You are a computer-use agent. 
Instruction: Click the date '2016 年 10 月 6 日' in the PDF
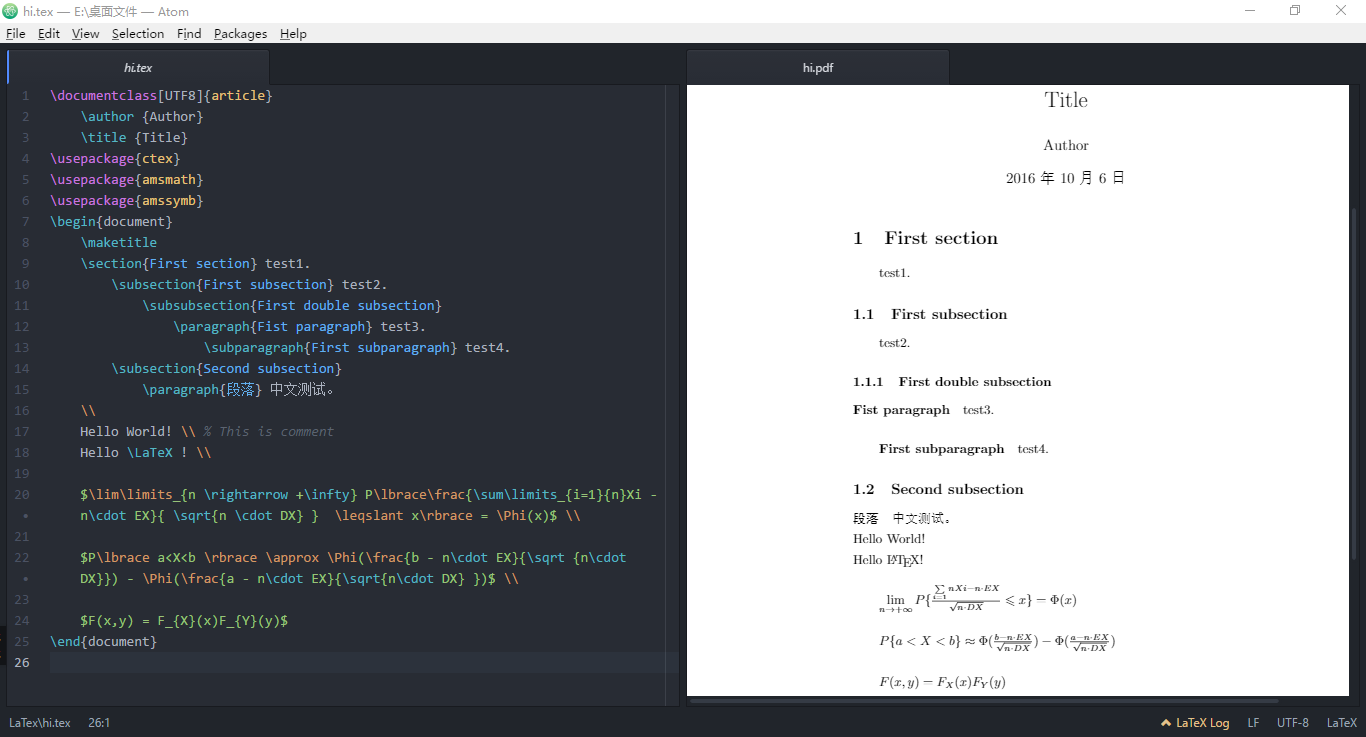[x=1066, y=179]
